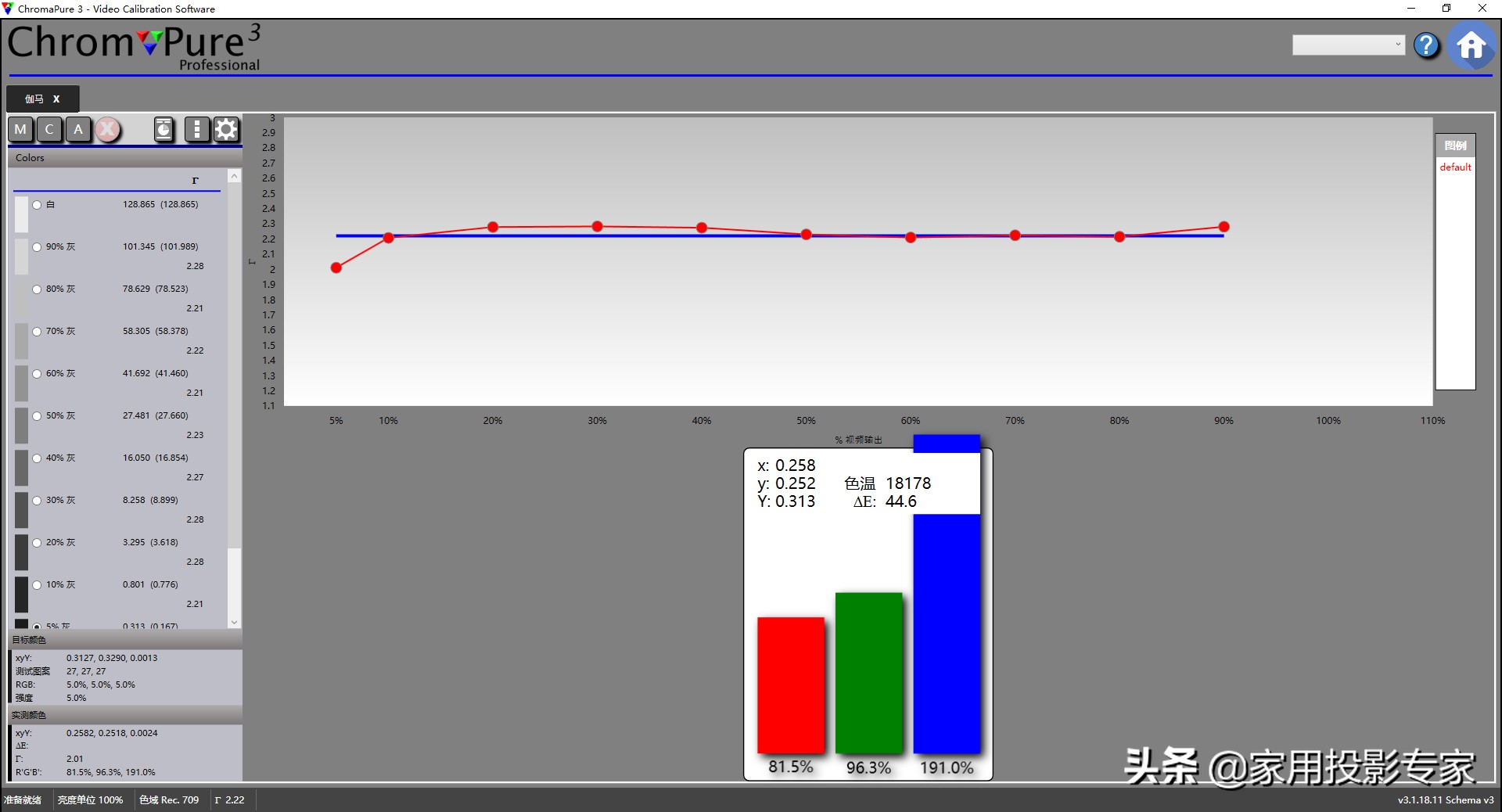Click the v3.1.18.11 Schema v3 version text
The width and height of the screenshot is (1502, 812).
tap(1446, 799)
